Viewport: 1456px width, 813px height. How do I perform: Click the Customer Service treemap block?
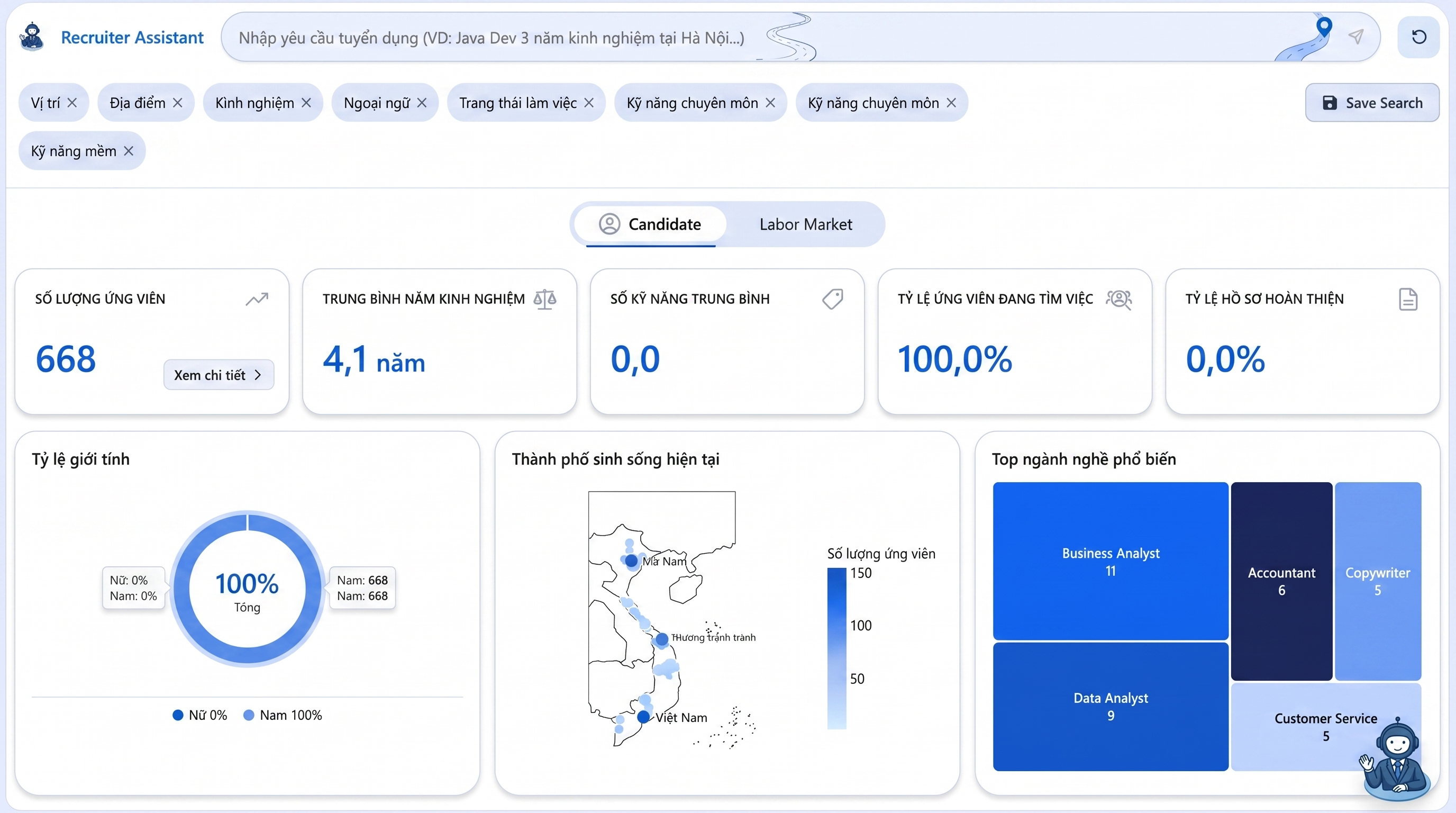click(1325, 727)
